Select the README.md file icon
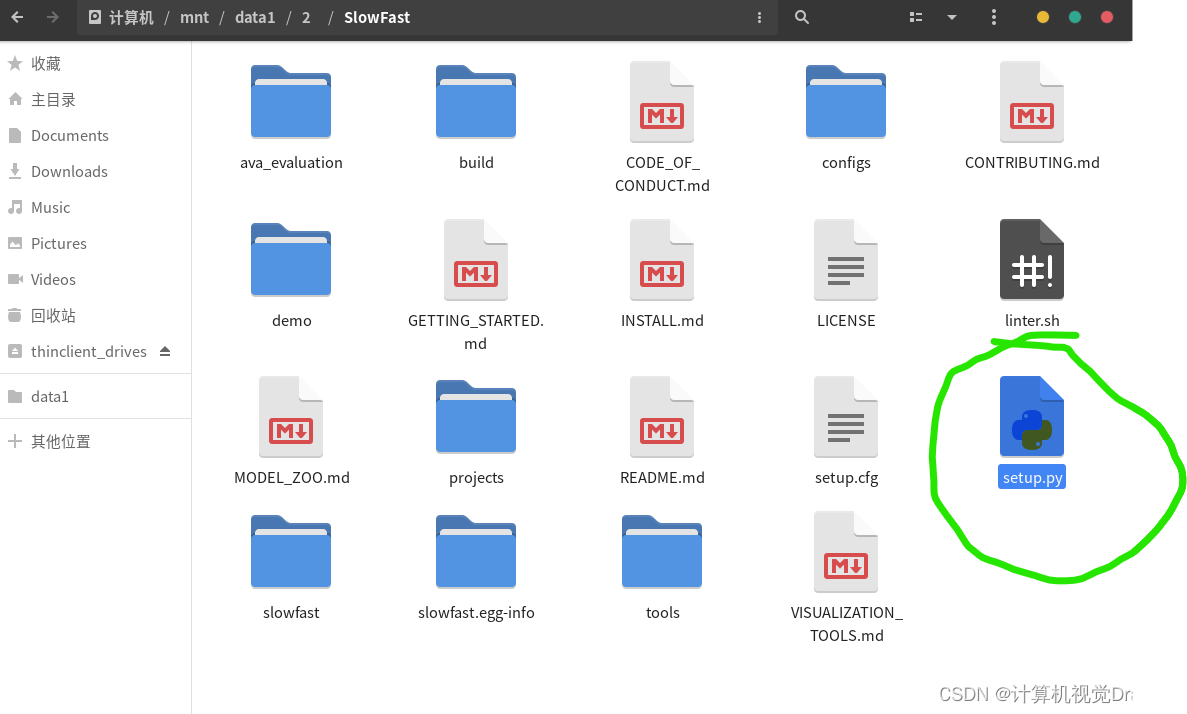 (662, 416)
